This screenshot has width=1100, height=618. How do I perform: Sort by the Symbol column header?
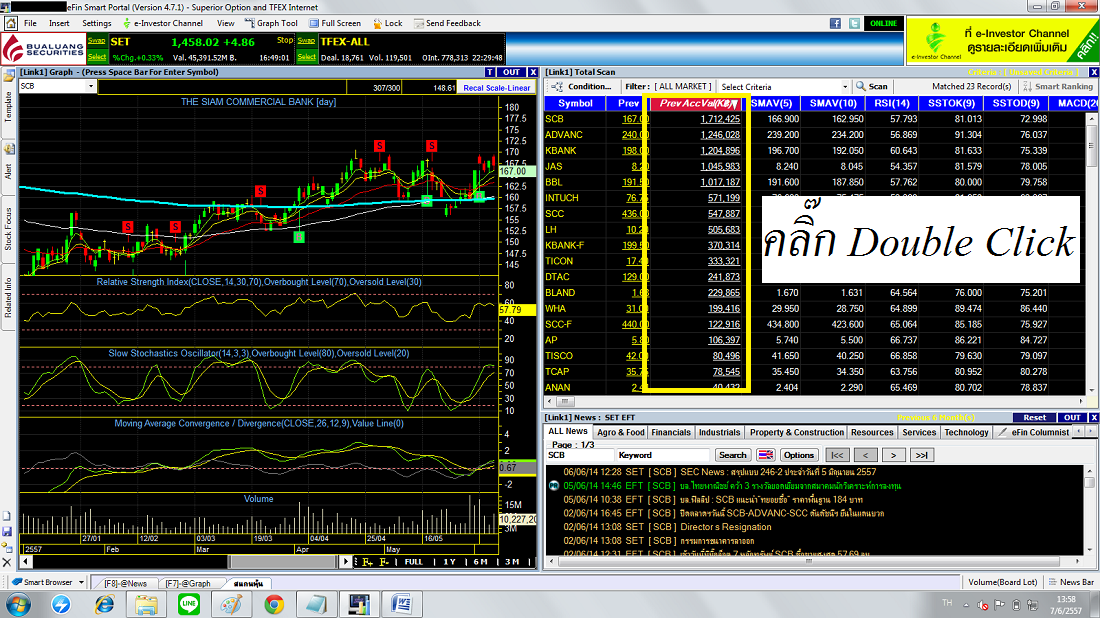tap(575, 103)
